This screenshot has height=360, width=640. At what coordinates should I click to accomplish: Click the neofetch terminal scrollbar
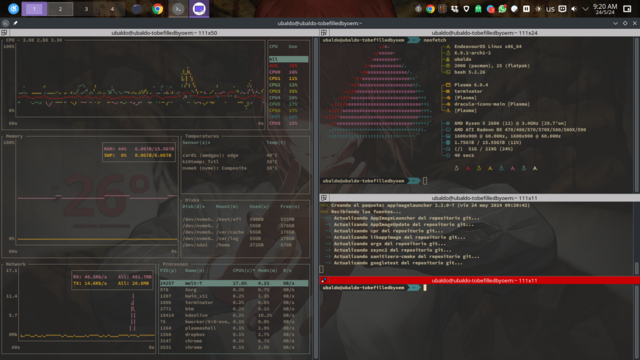click(x=637, y=115)
